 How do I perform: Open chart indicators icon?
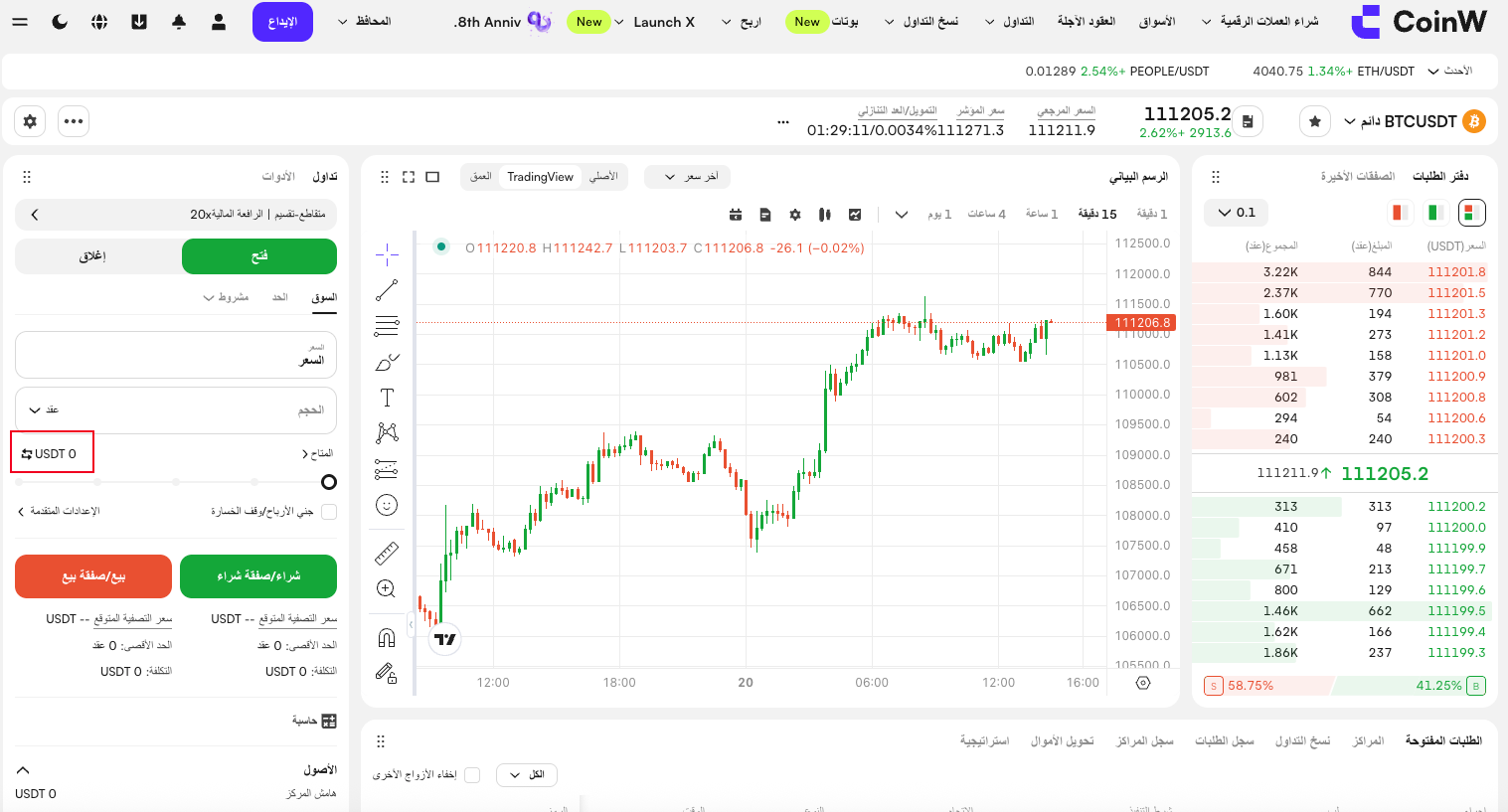click(x=855, y=214)
